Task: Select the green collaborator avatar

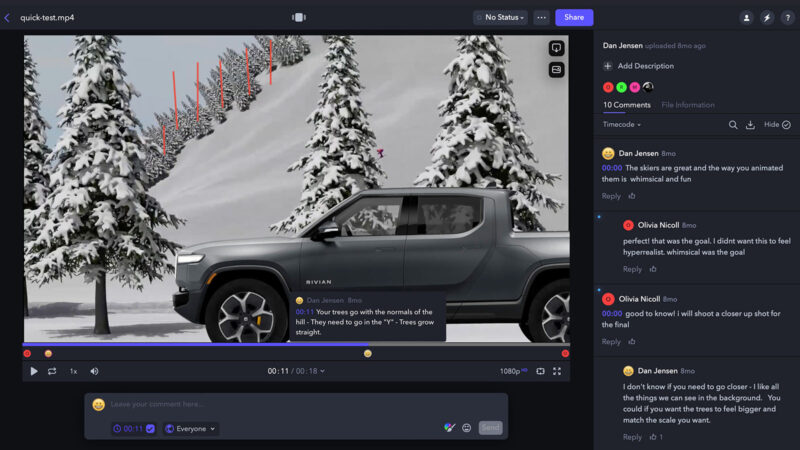Action: click(x=621, y=87)
